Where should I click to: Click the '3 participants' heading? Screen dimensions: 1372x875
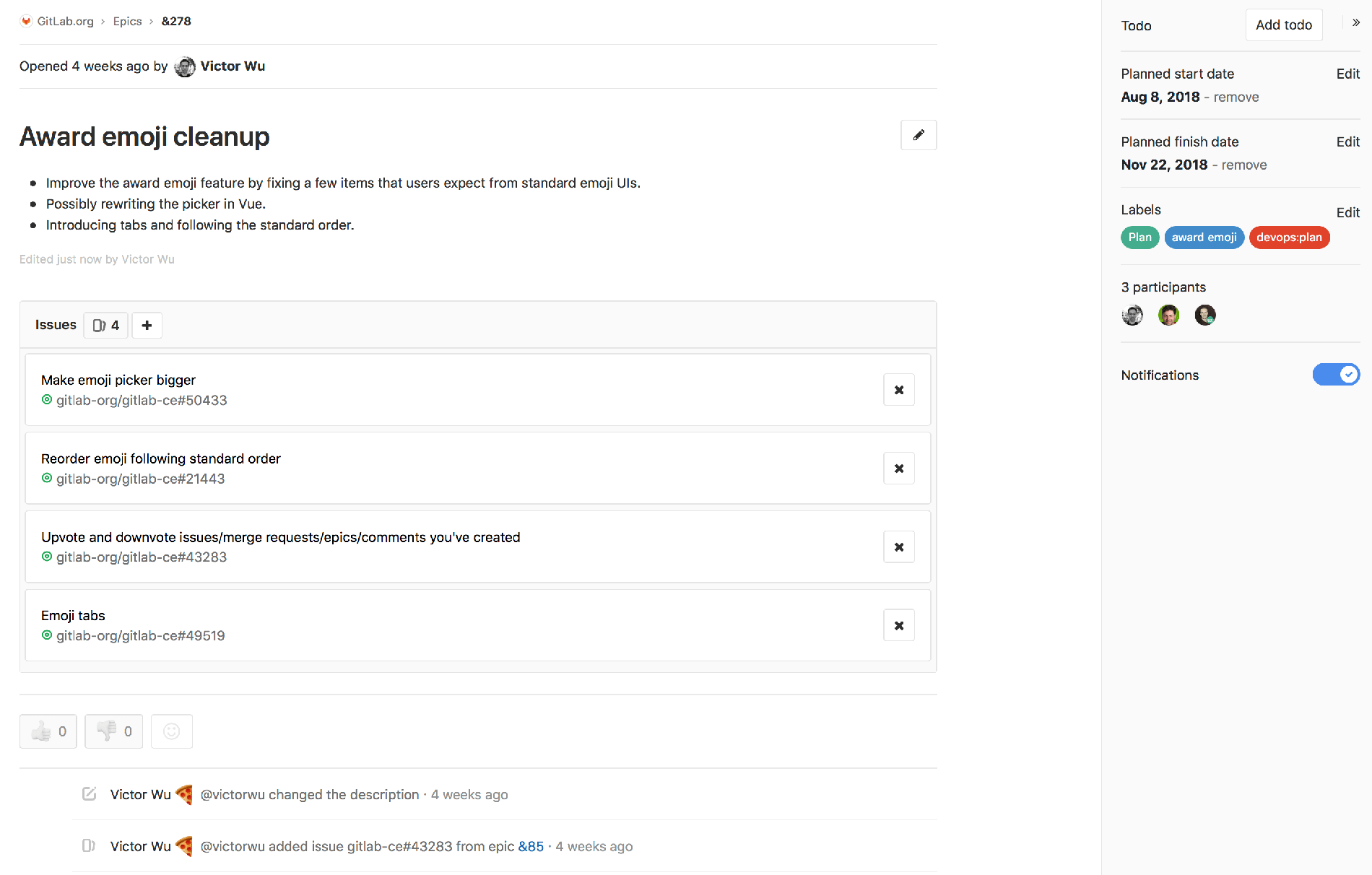(x=1163, y=287)
